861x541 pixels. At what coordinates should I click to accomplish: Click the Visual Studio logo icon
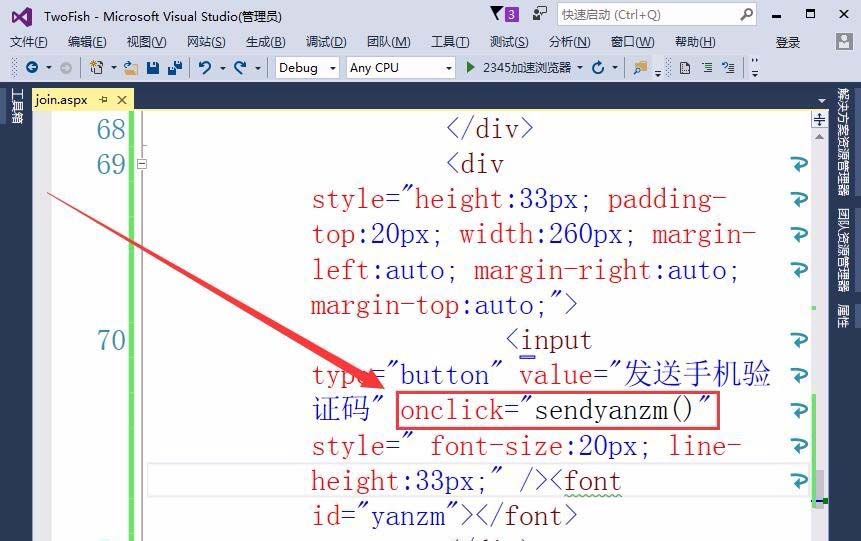coord(22,17)
